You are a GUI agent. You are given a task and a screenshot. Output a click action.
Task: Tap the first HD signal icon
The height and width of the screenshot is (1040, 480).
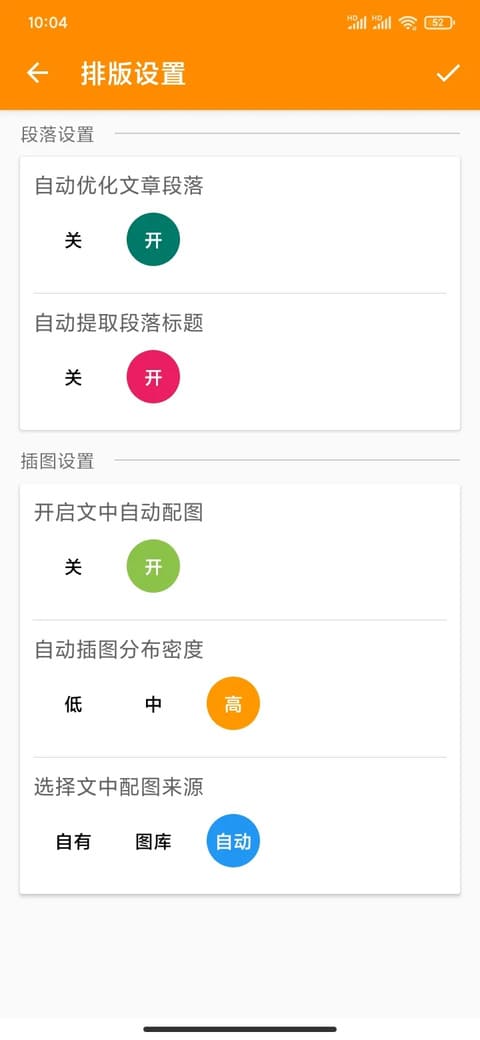point(357,23)
